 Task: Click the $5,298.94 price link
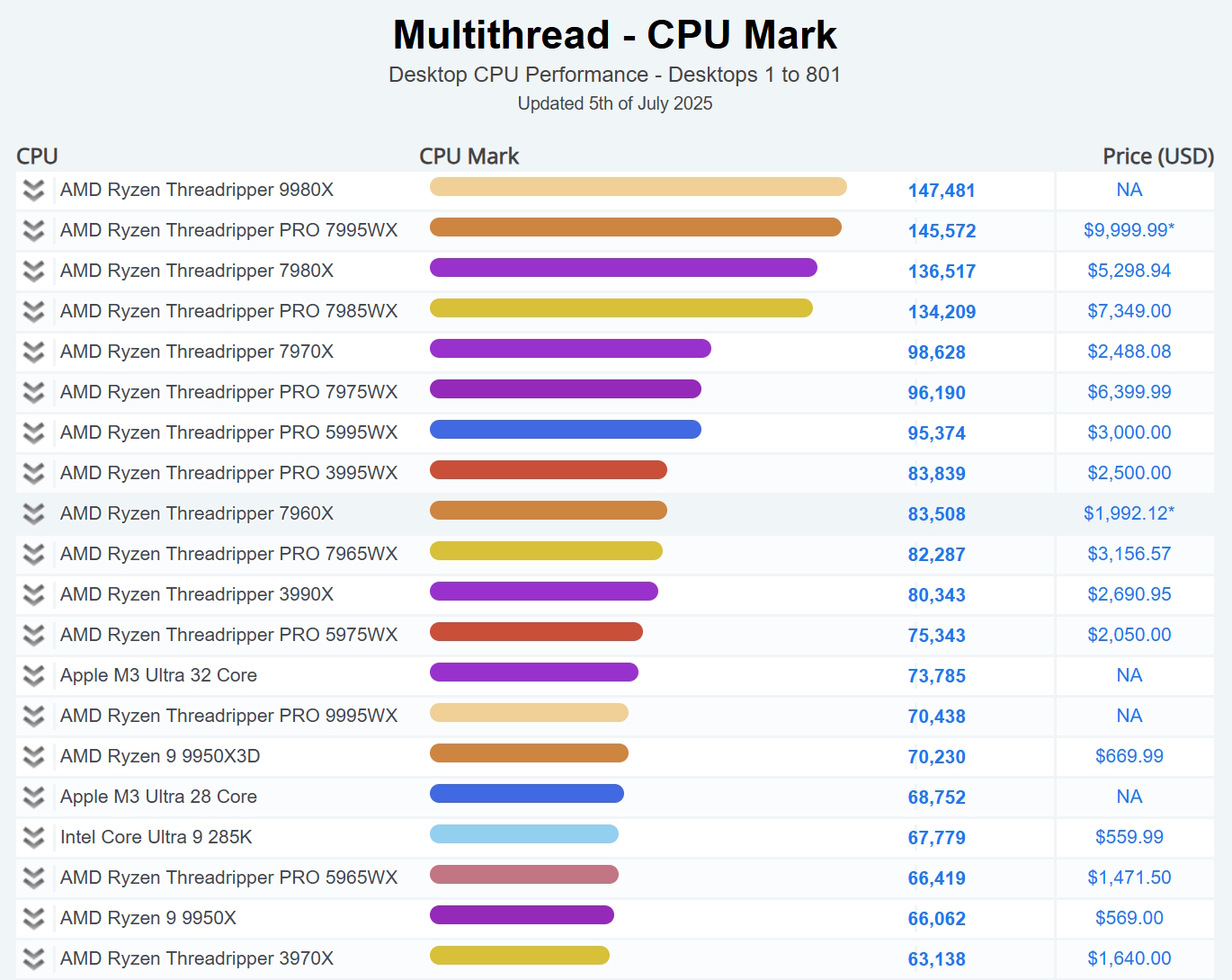[x=1129, y=271]
